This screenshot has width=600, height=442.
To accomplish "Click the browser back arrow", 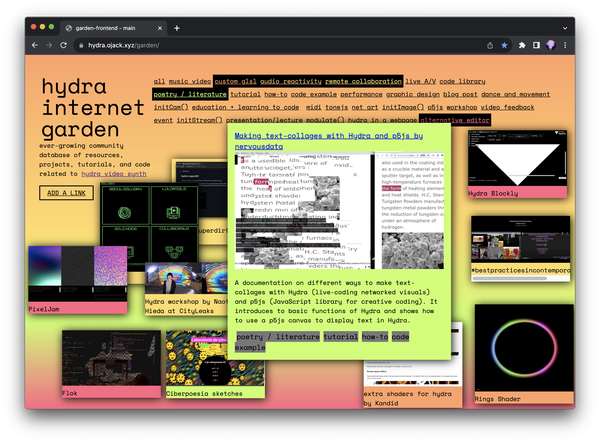I will (35, 46).
